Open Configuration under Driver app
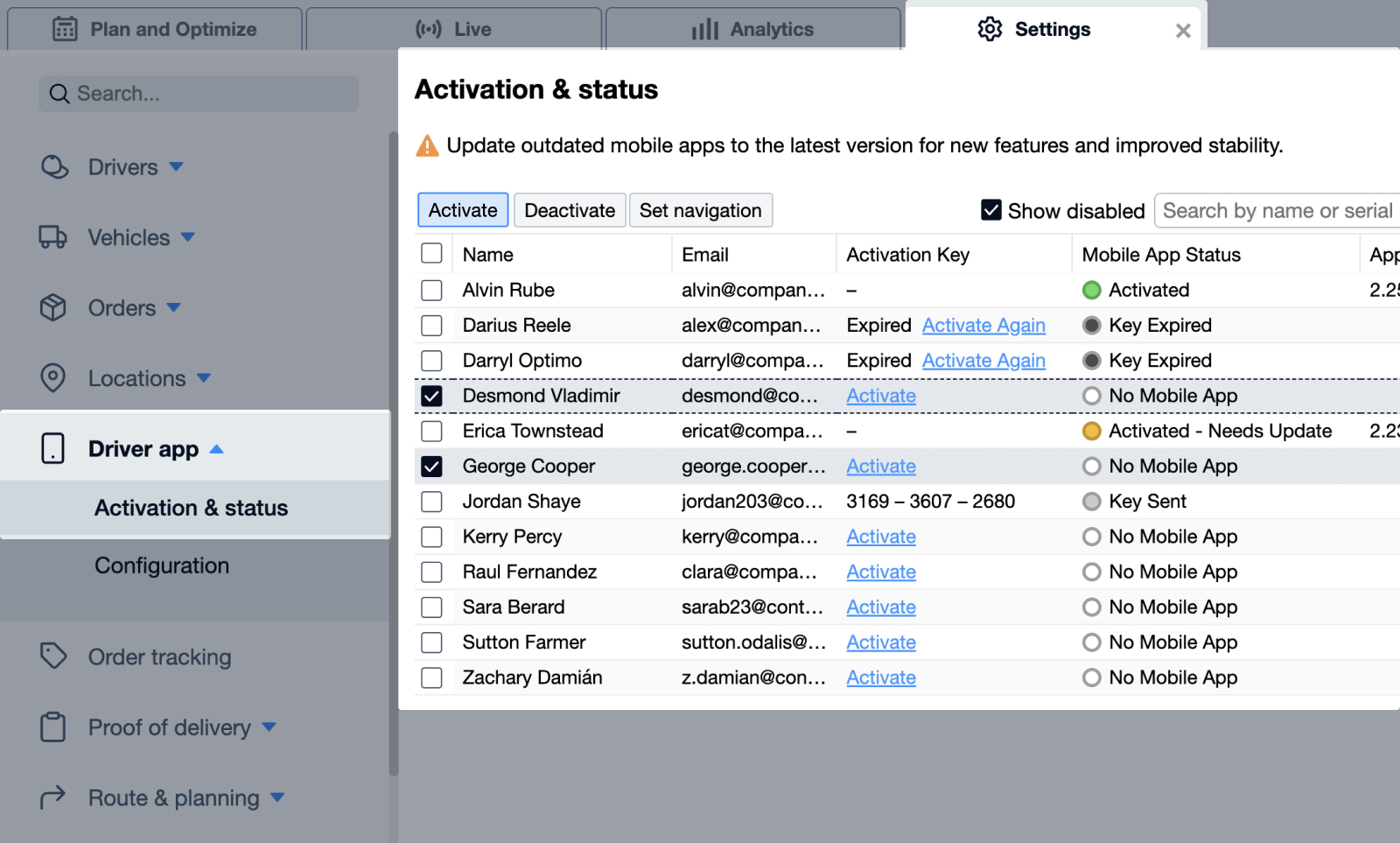 162,566
